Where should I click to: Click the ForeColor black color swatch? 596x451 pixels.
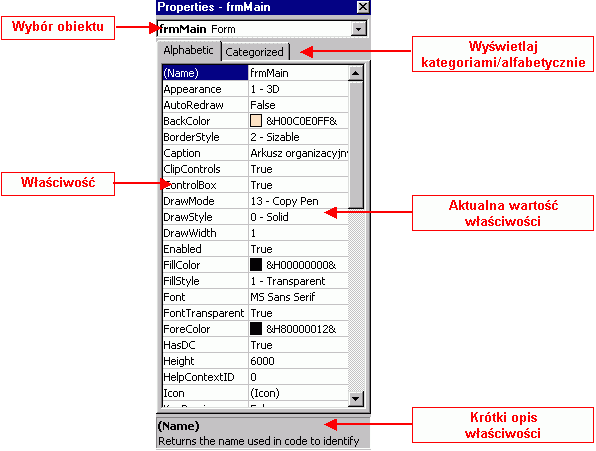tap(256, 329)
